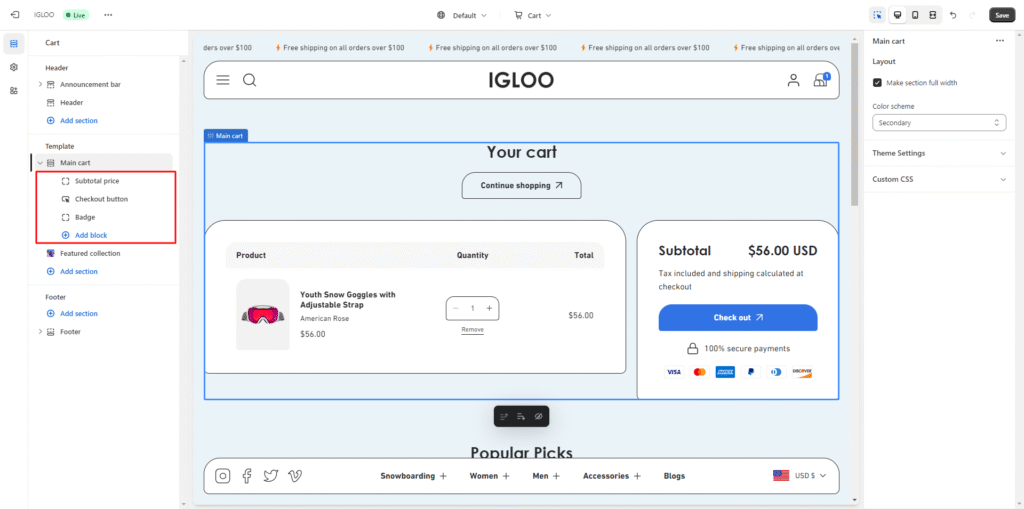1024x509 pixels.
Task: Open the Color scheme dropdown
Action: click(x=938, y=122)
